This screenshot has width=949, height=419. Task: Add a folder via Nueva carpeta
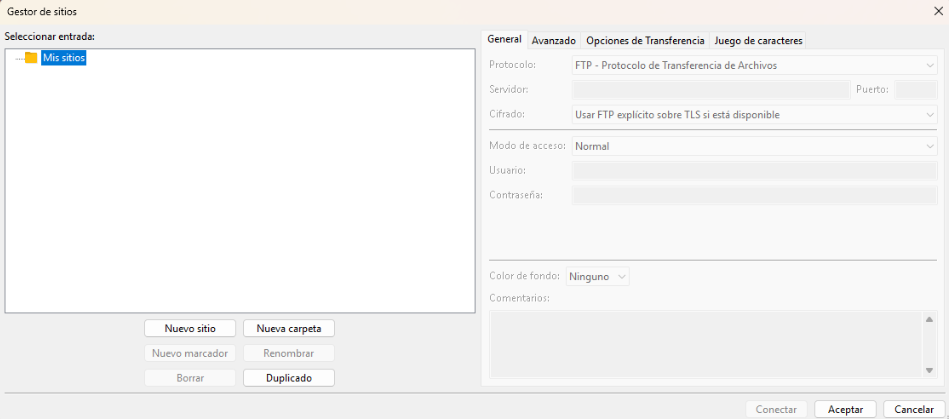[289, 328]
